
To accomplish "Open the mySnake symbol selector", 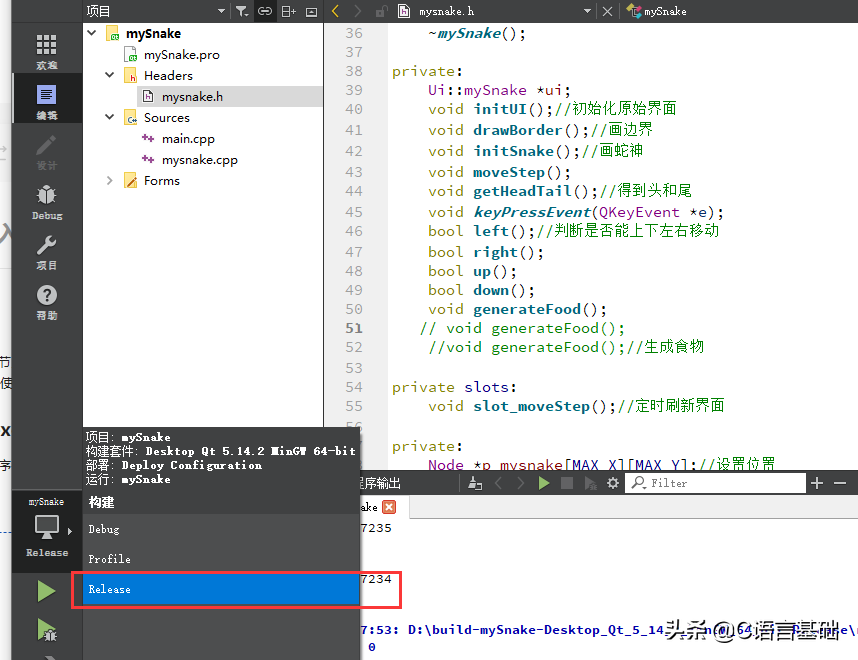I will point(657,11).
